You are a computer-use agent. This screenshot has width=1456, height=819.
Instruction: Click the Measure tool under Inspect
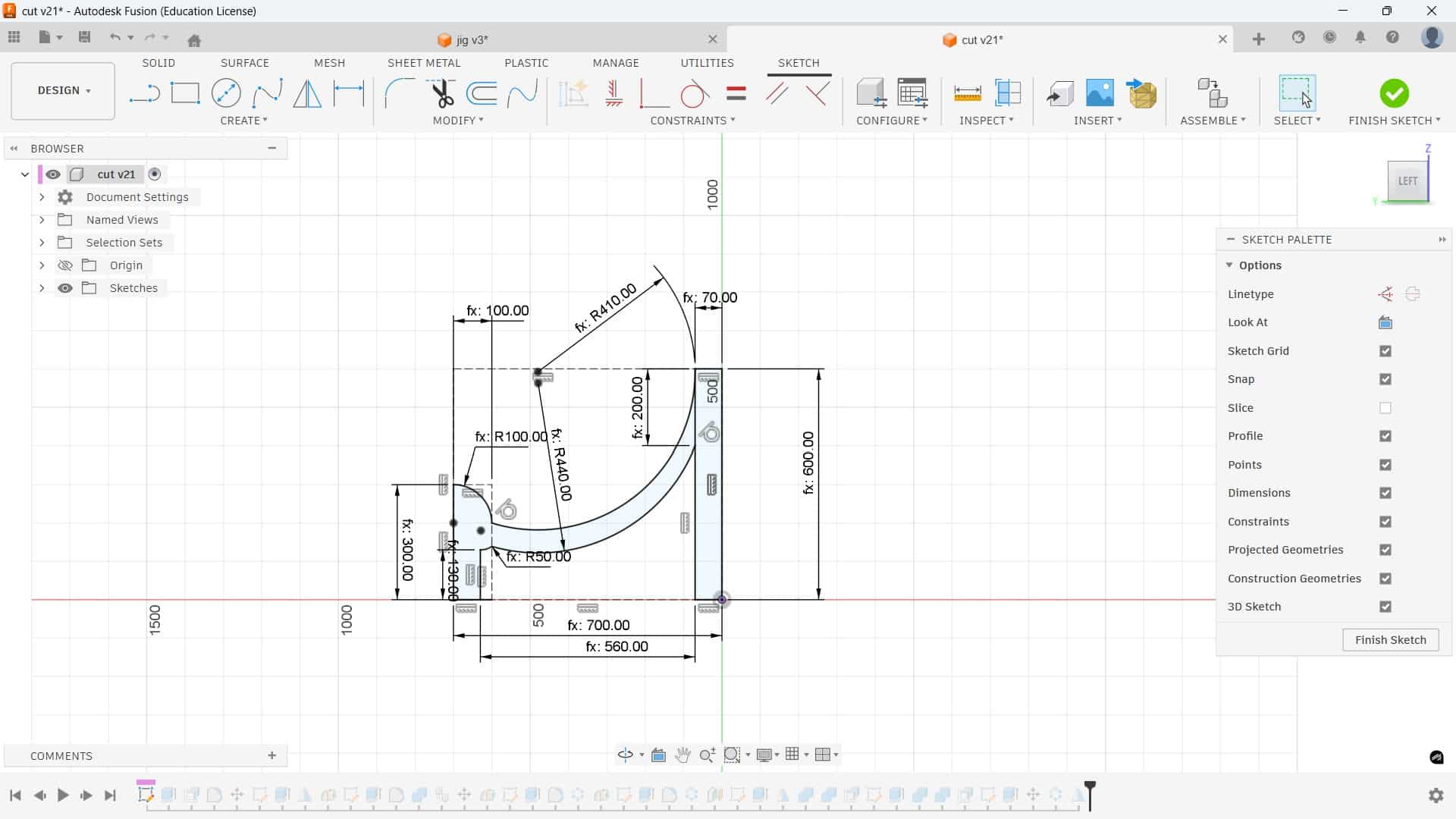tap(967, 94)
